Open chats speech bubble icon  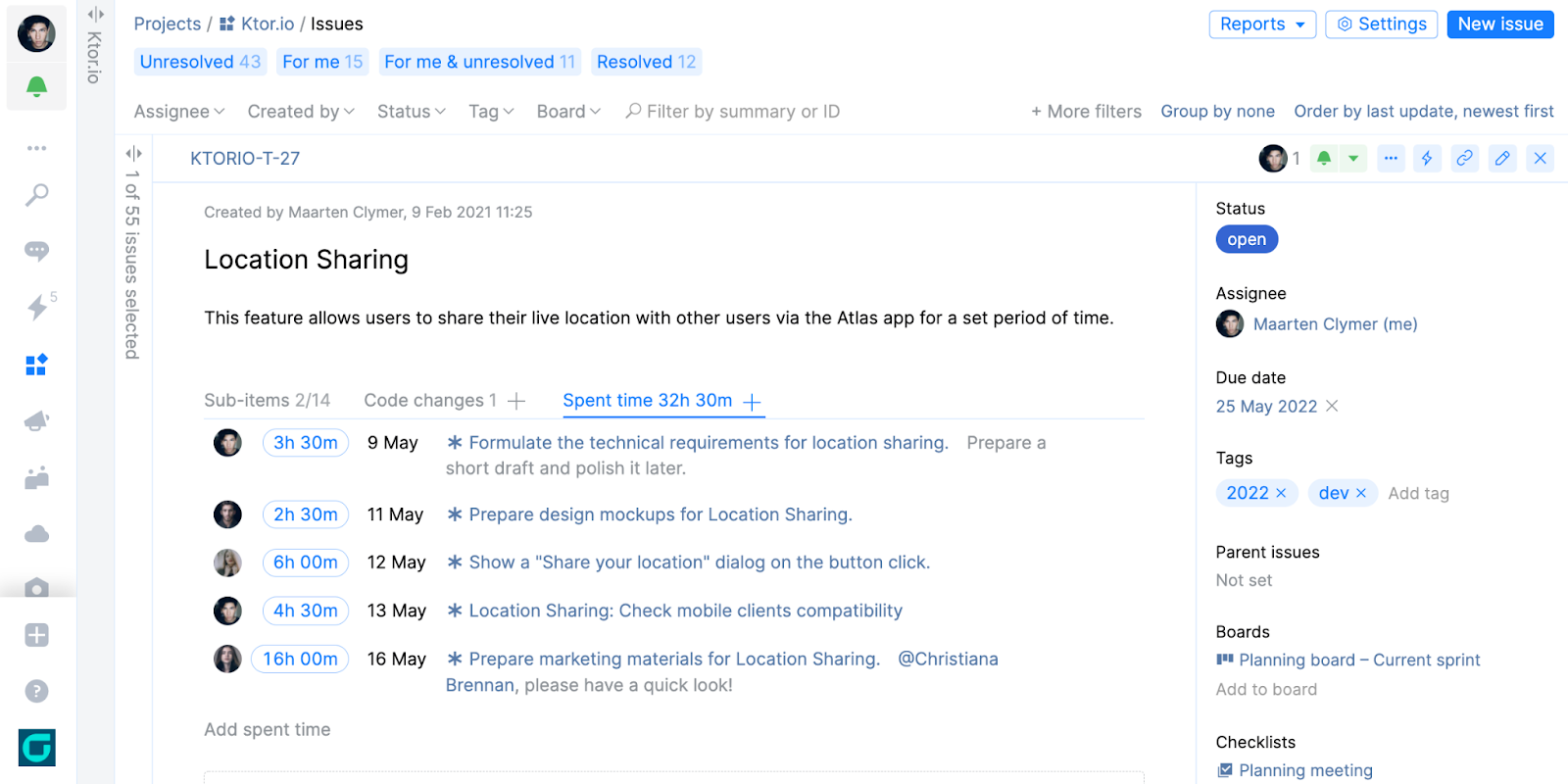pyautogui.click(x=36, y=251)
